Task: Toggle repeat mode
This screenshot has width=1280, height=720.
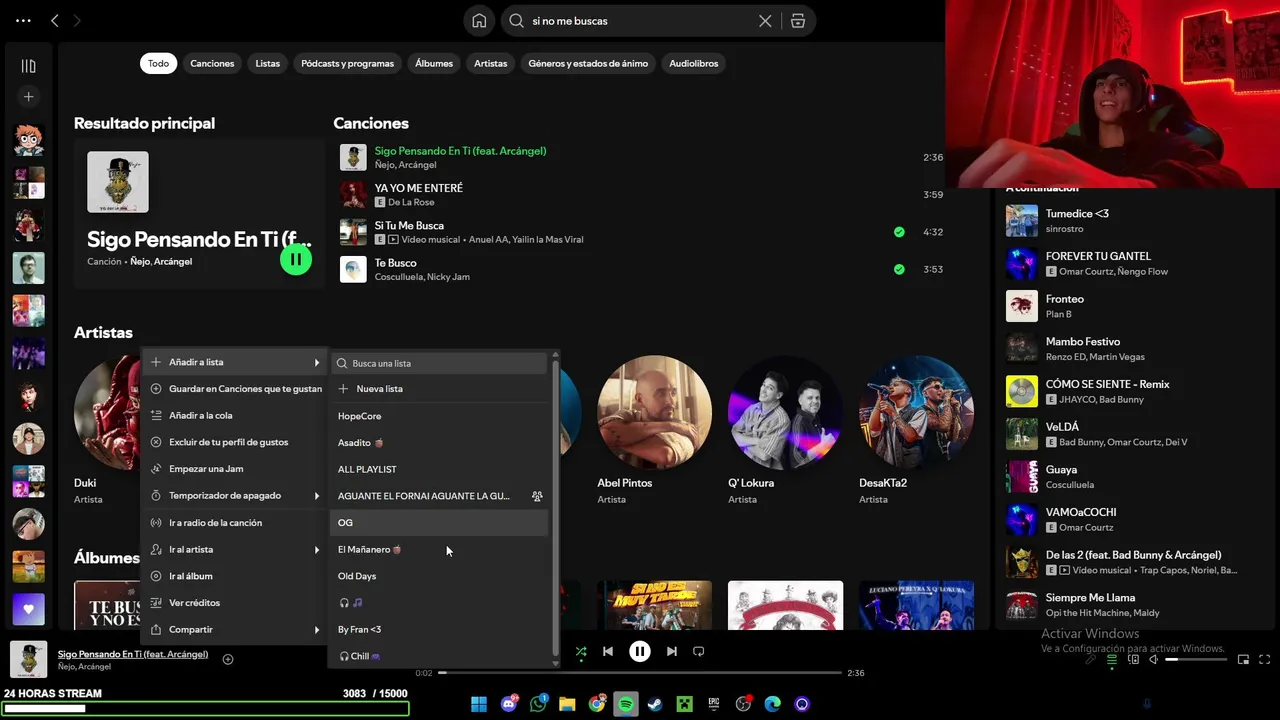Action: [x=699, y=651]
